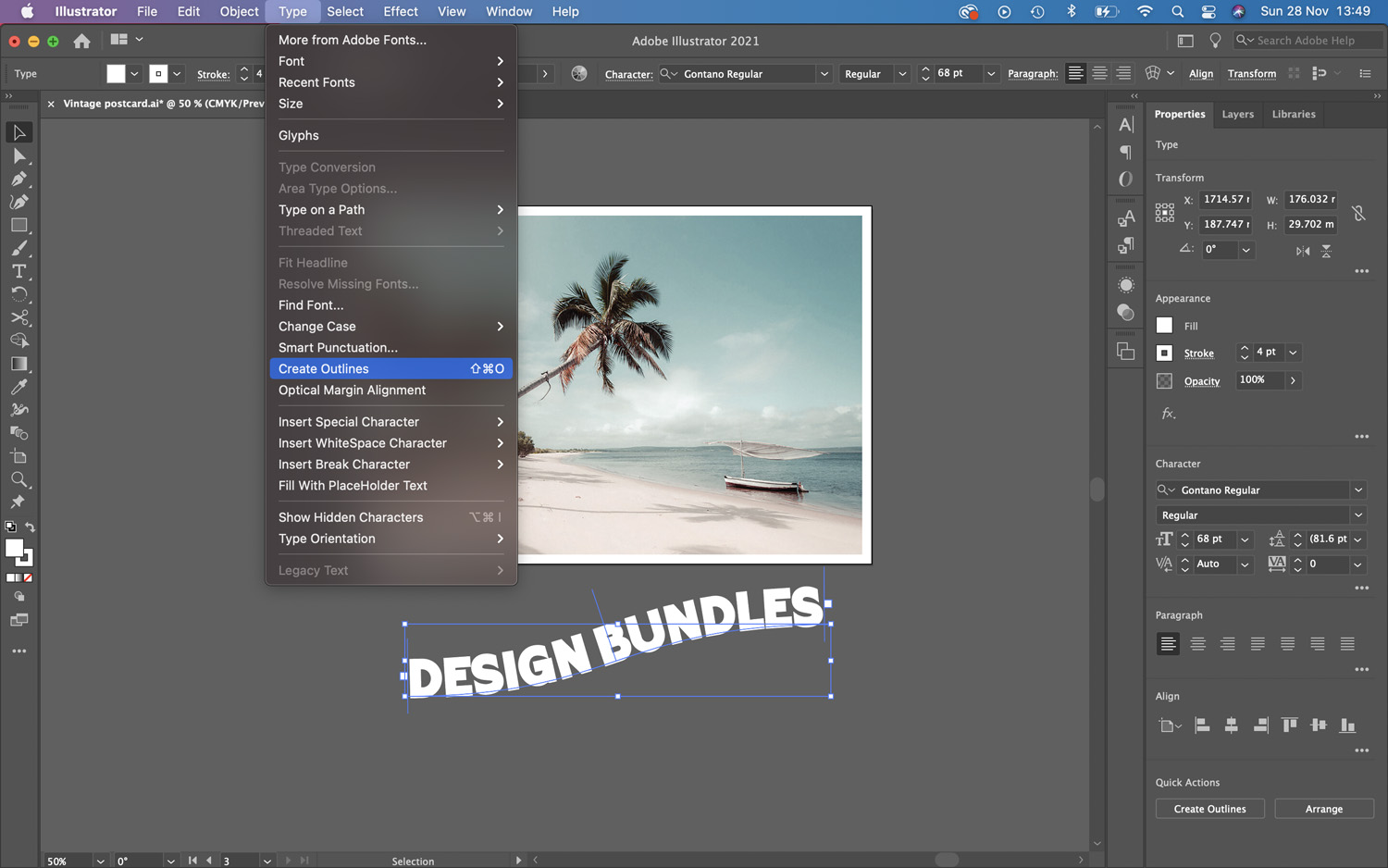Open the Recolor Artwork icon

[x=579, y=73]
